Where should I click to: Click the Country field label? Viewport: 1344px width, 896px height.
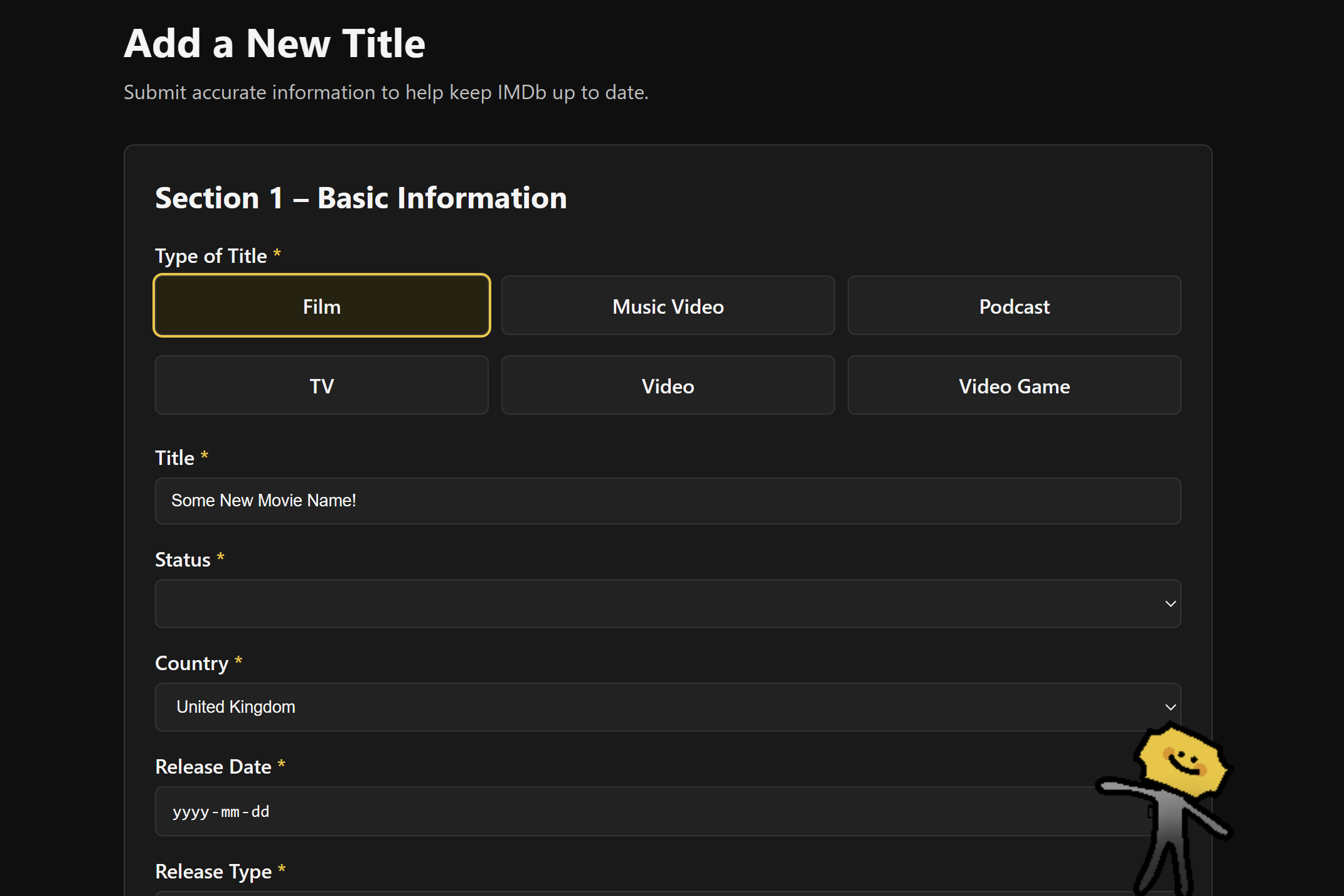191,663
